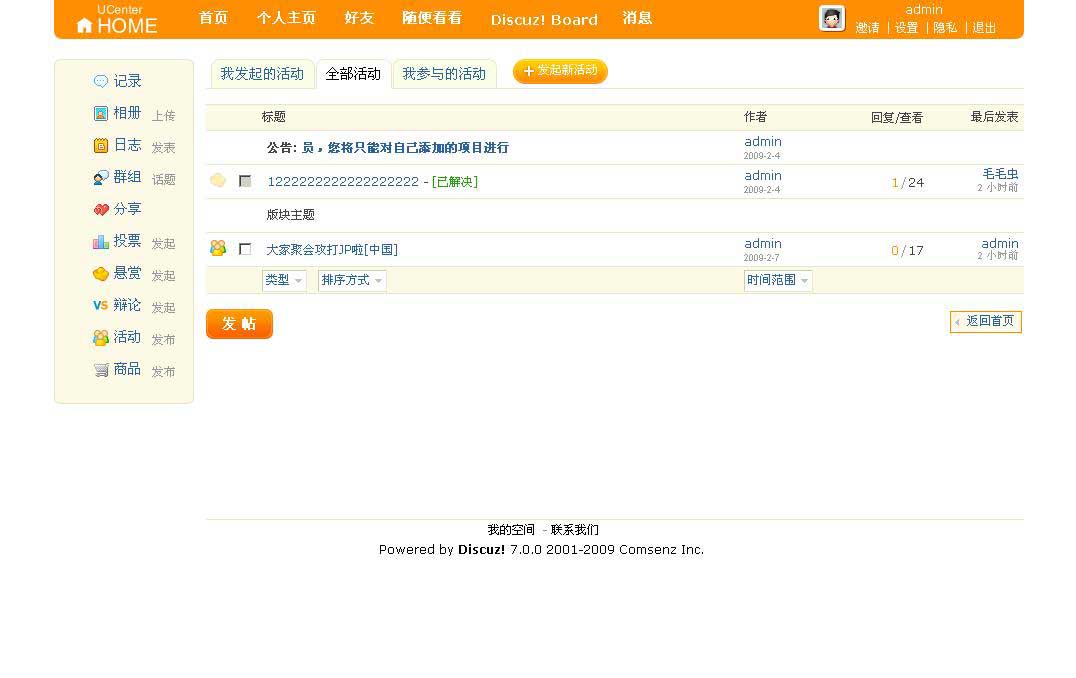Open the 投票 poll chart icon
Screen dimensions: 1076x678
pyautogui.click(x=100, y=241)
